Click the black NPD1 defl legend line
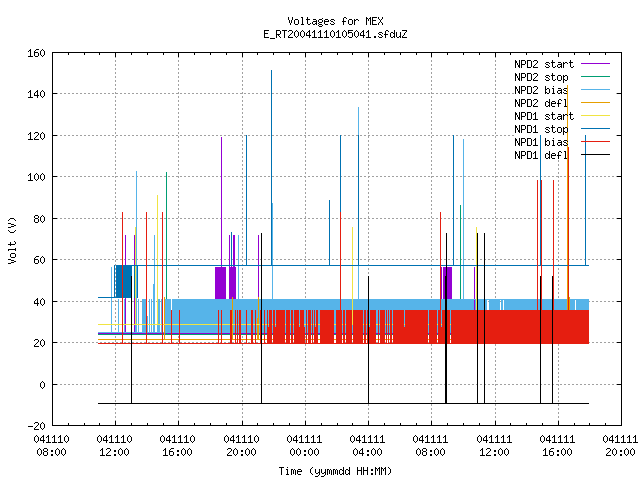 coord(596,155)
